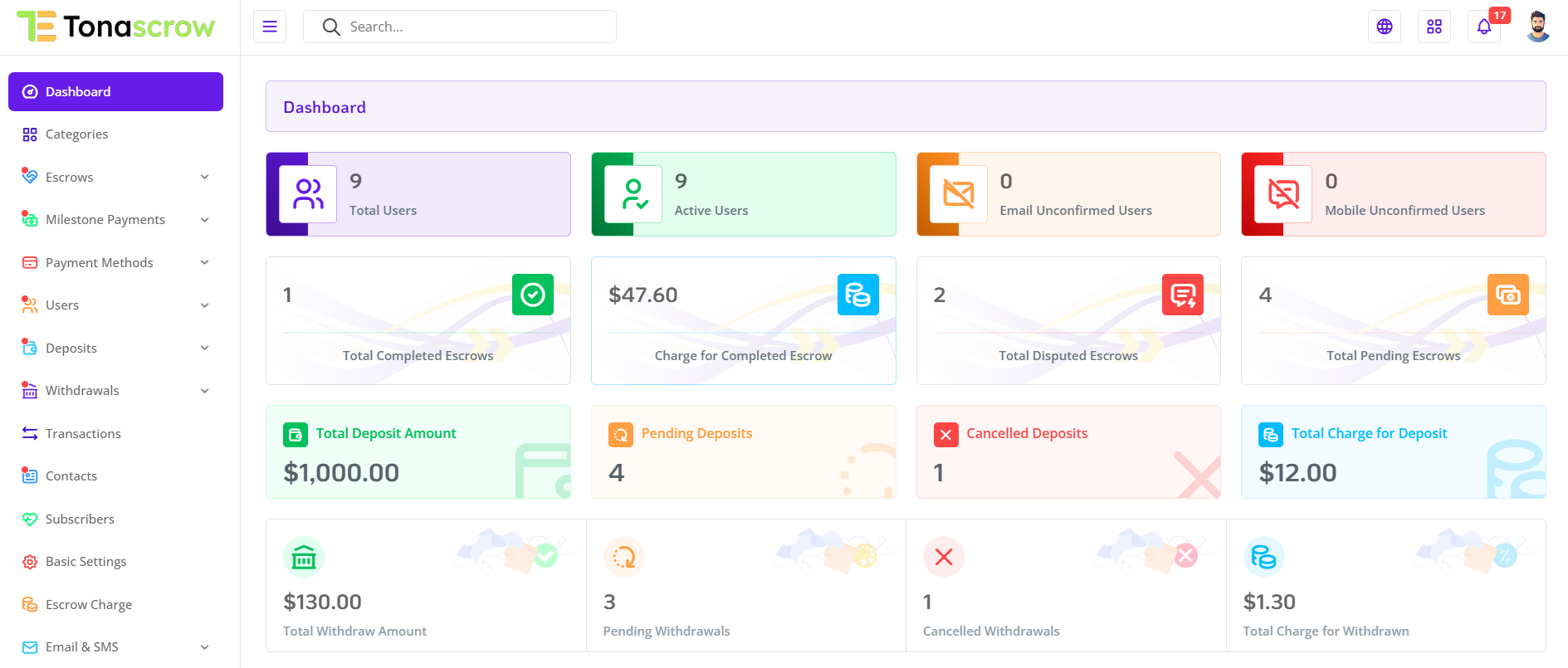The image size is (1568, 668).
Task: Expand the Payment Methods sidebar menu
Action: (115, 262)
